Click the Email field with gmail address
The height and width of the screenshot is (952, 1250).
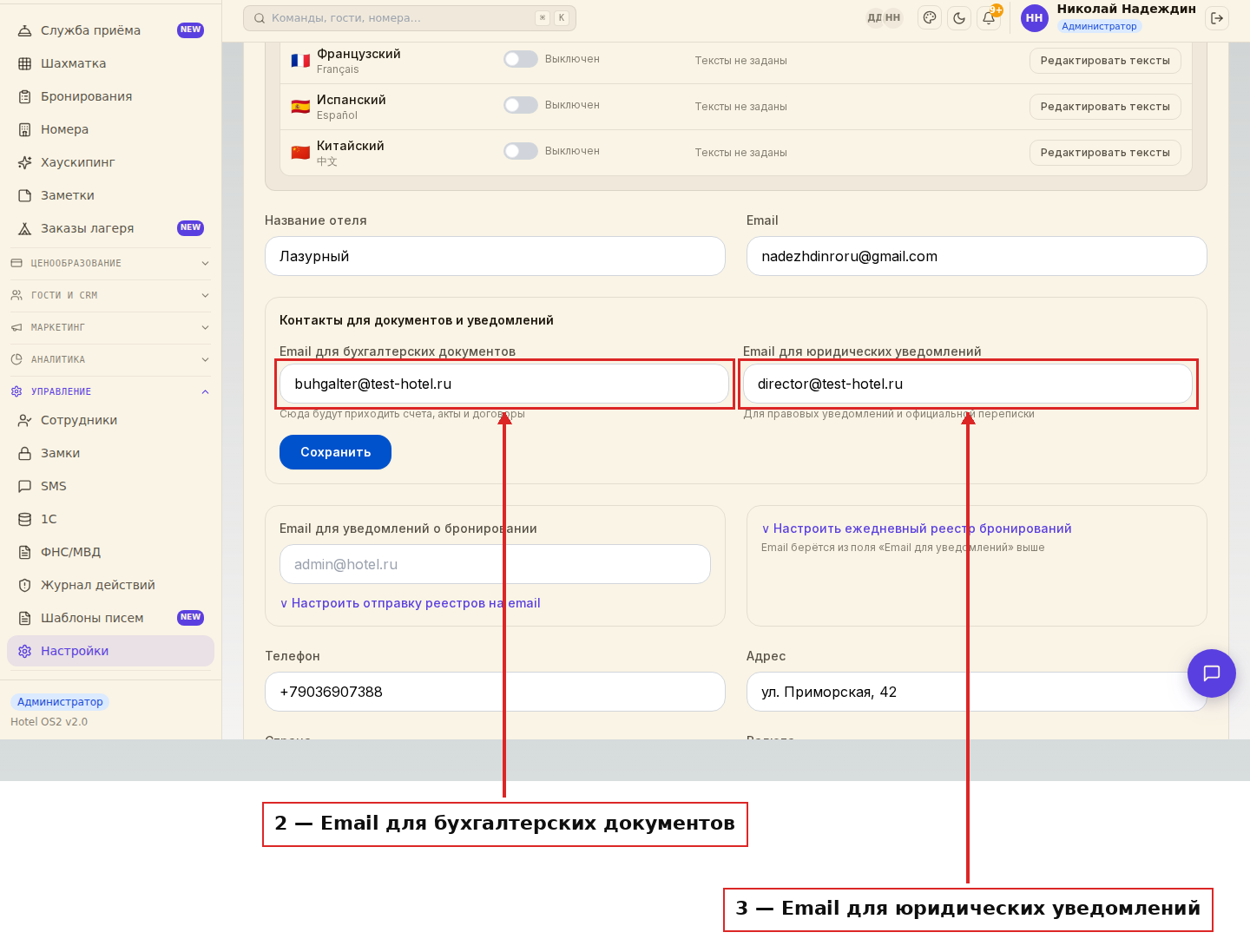pyautogui.click(x=977, y=256)
